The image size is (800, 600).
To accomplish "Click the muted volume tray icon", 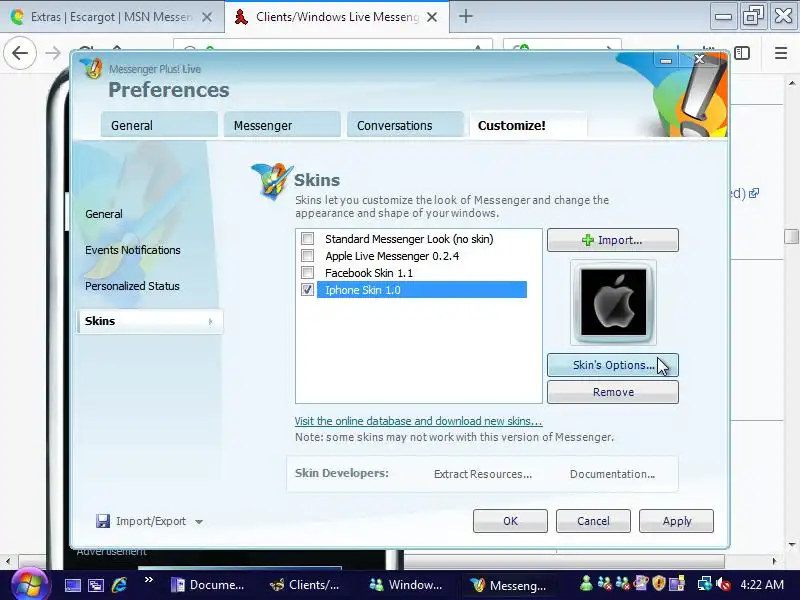I will click(723, 583).
